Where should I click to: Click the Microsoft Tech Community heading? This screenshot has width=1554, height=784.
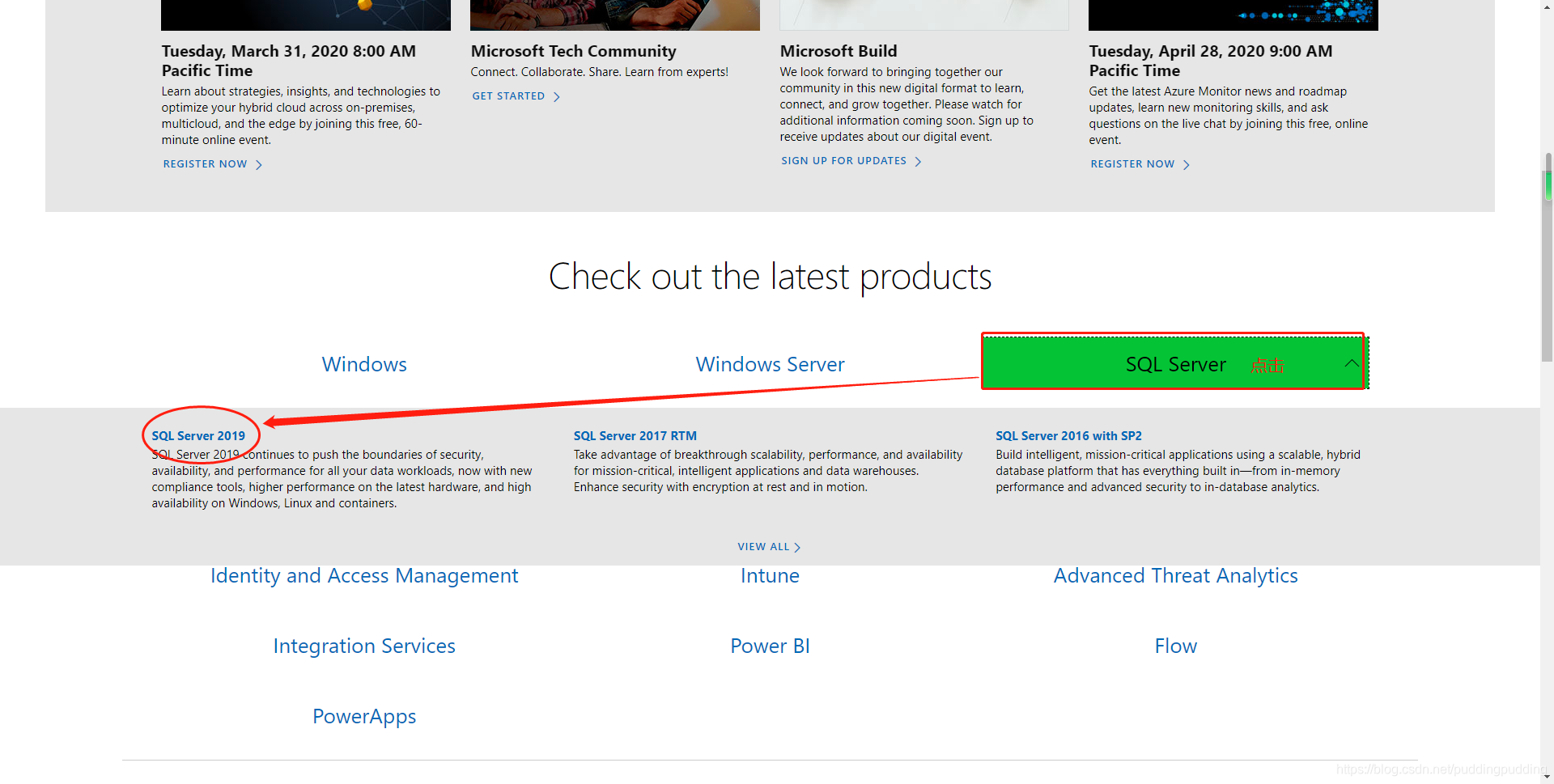click(573, 51)
